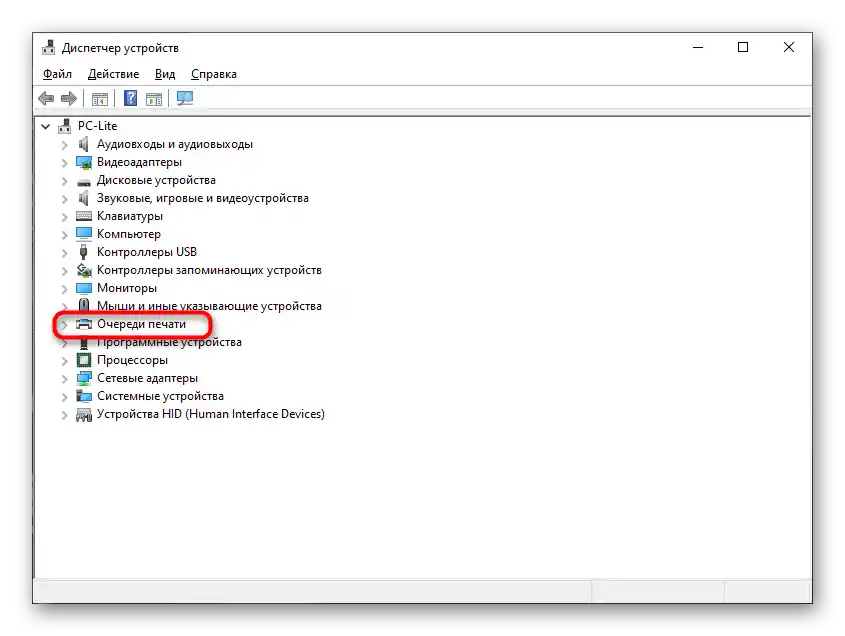Click the Device Manager title bar icon
Screen dimensions: 845x636
point(49,48)
